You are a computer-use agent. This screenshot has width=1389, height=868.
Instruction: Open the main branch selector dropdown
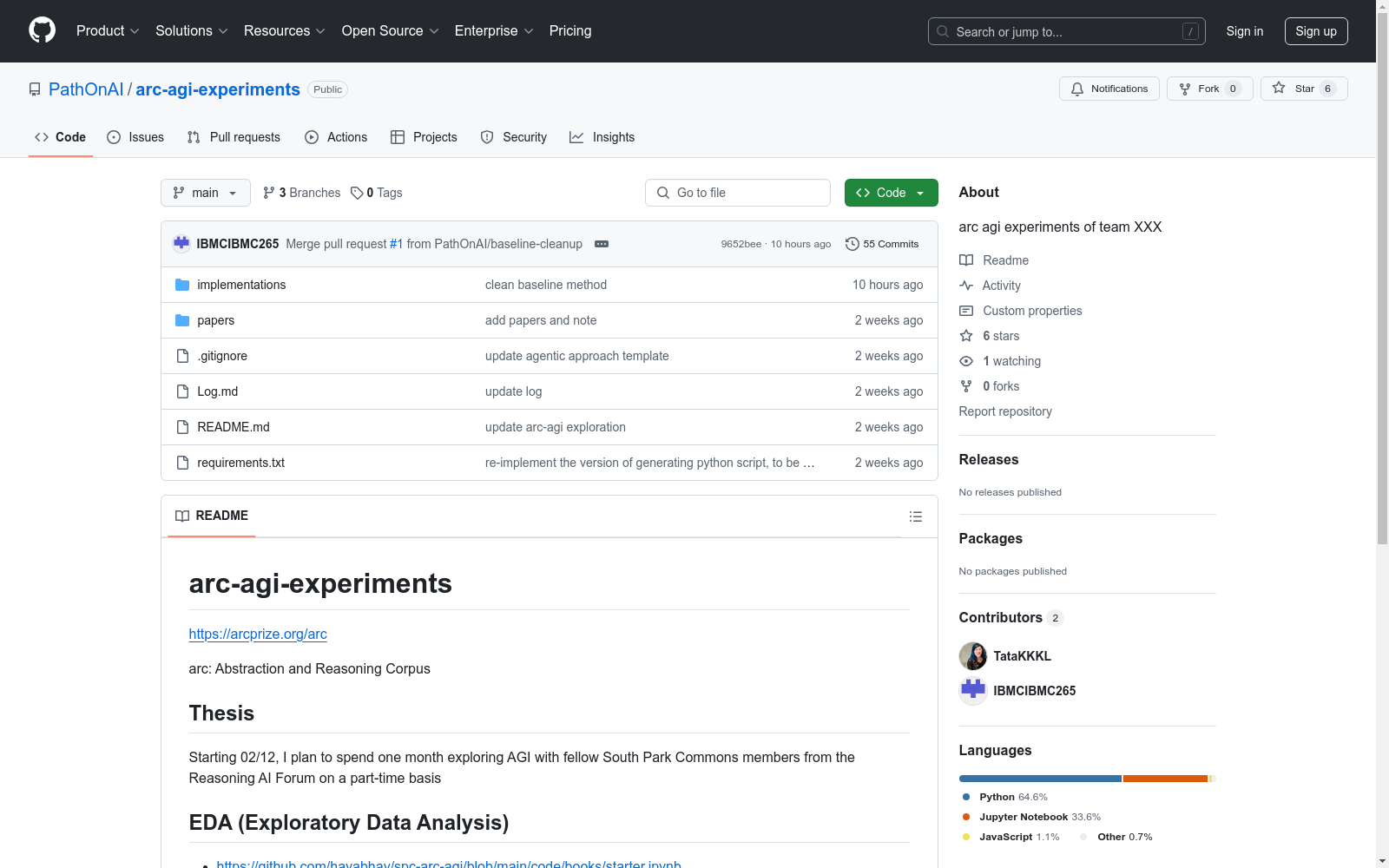pos(206,193)
